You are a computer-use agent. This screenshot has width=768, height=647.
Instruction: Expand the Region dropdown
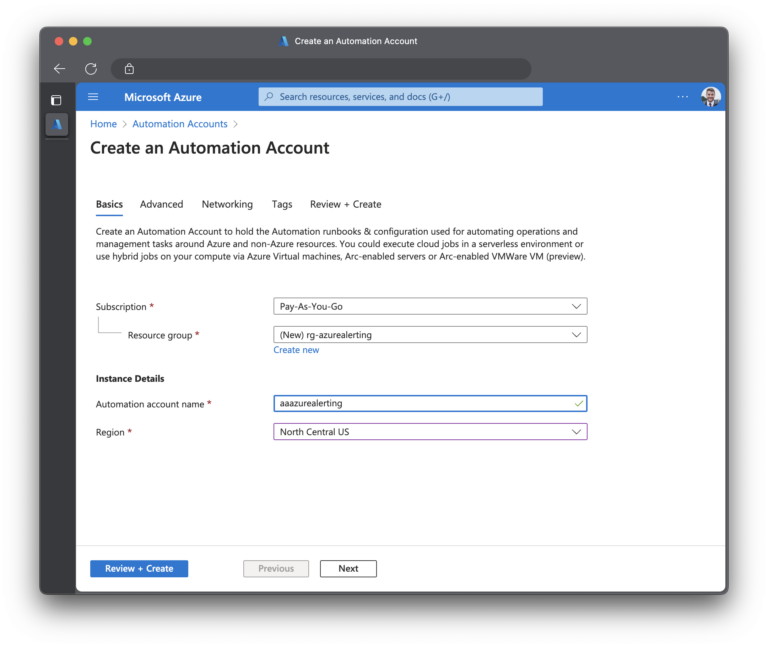[430, 432]
